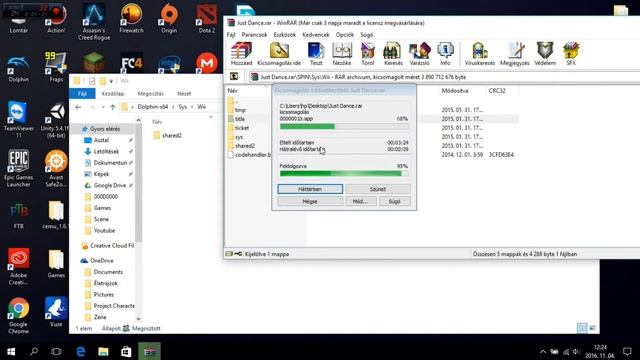
Task: Click the Védelem protect icon
Action: pyautogui.click(x=545, y=54)
